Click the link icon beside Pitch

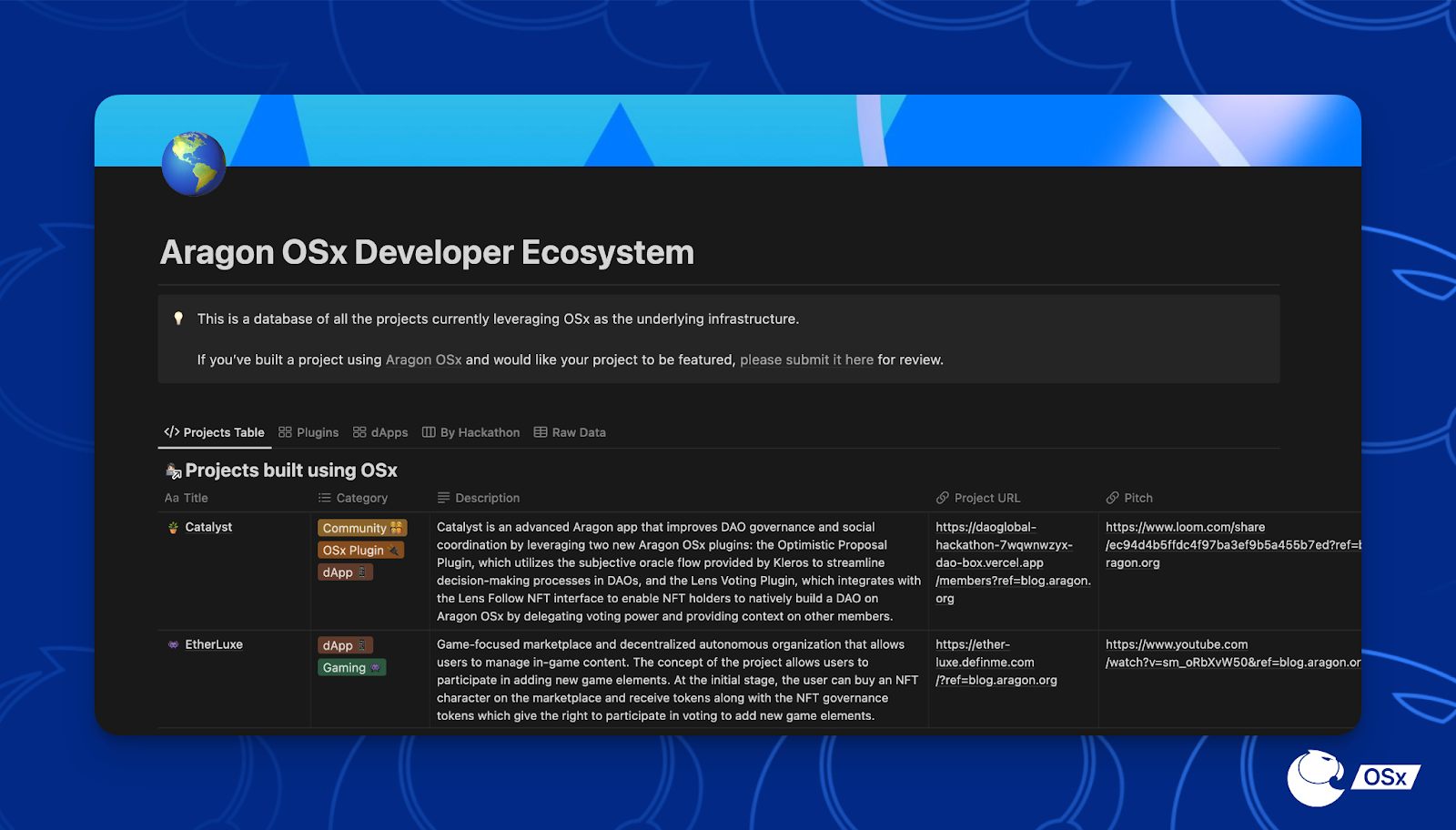(1112, 498)
